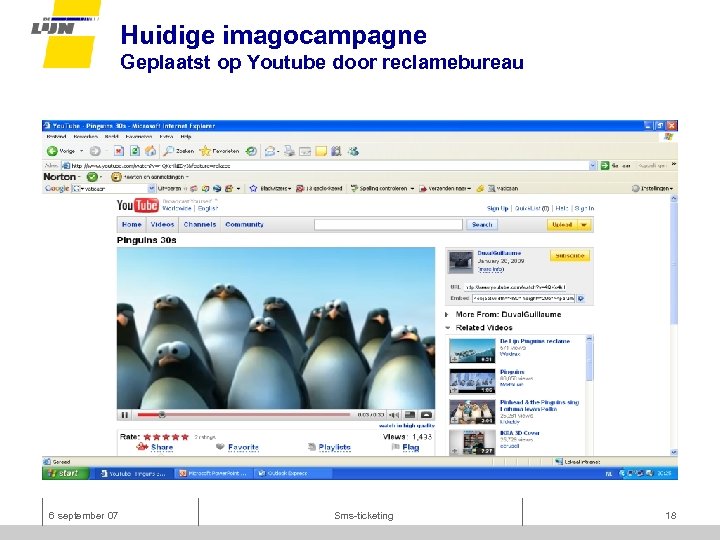Open the Bladwijzers dropdown in Google toolbar

point(289,188)
